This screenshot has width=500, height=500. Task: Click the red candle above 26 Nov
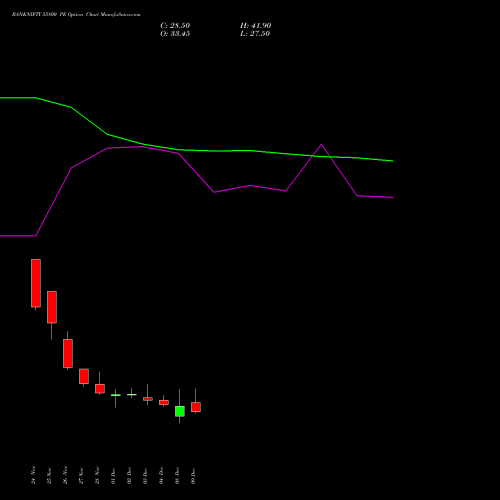point(68,353)
